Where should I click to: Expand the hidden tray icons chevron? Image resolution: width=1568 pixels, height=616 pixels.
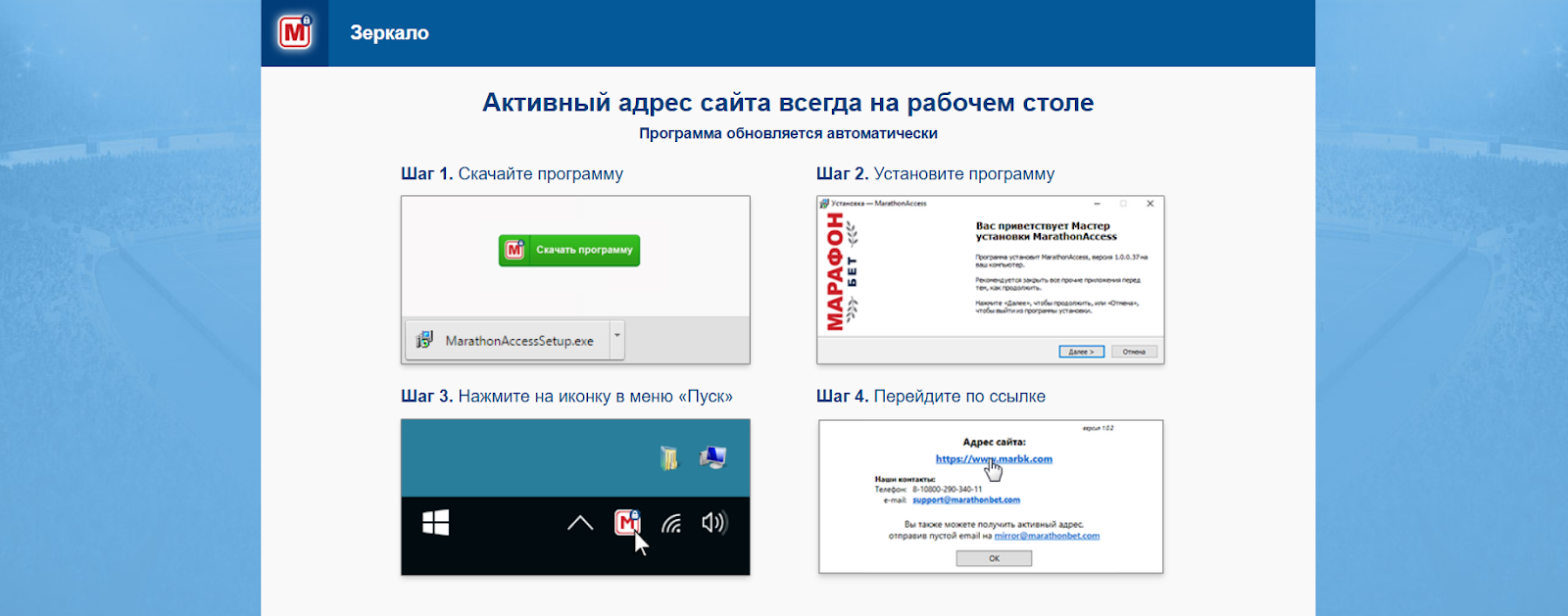click(580, 523)
